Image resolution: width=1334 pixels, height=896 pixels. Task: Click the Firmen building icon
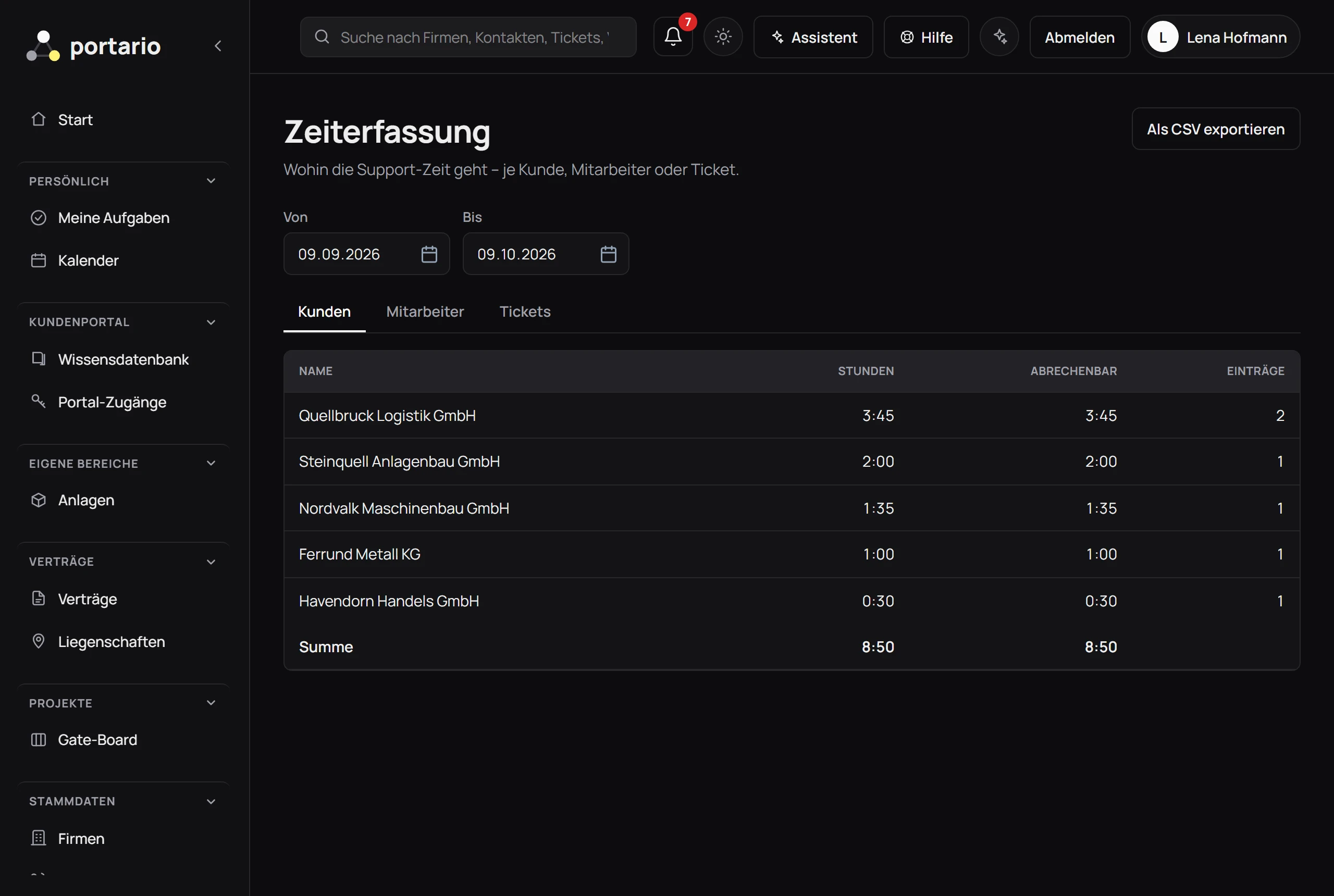(x=38, y=838)
